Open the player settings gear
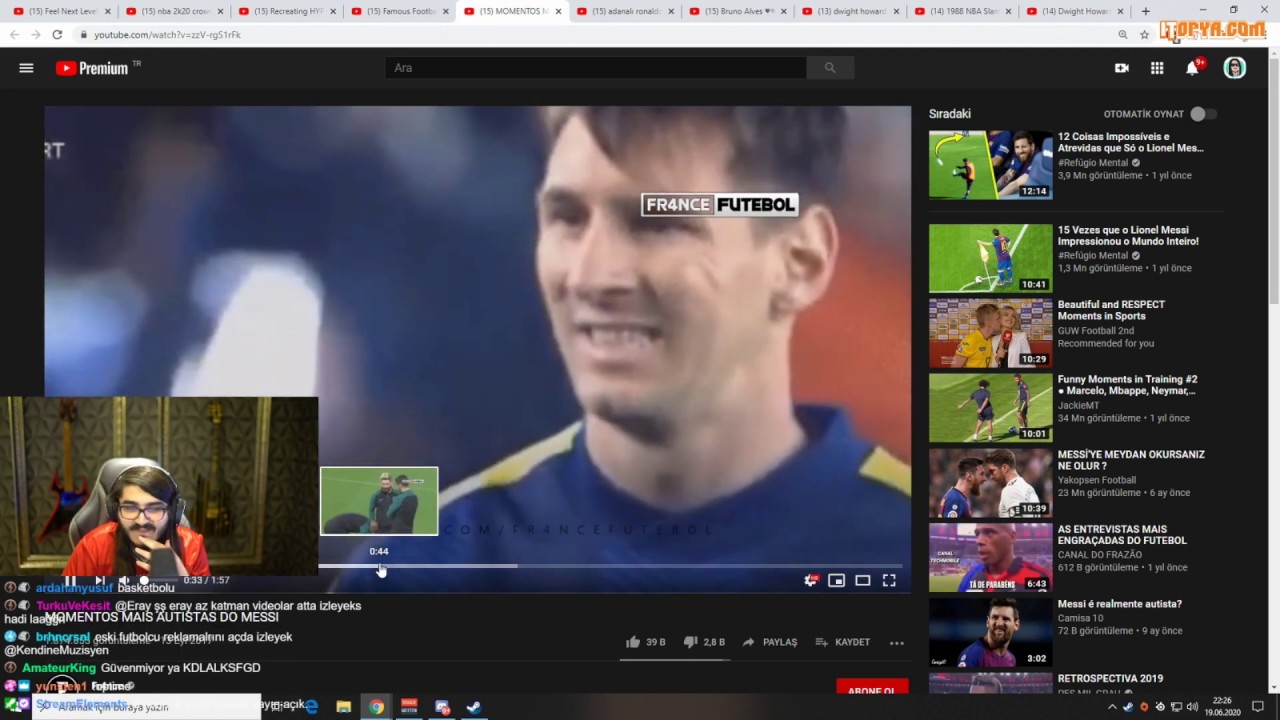The width and height of the screenshot is (1280, 720). coord(811,580)
